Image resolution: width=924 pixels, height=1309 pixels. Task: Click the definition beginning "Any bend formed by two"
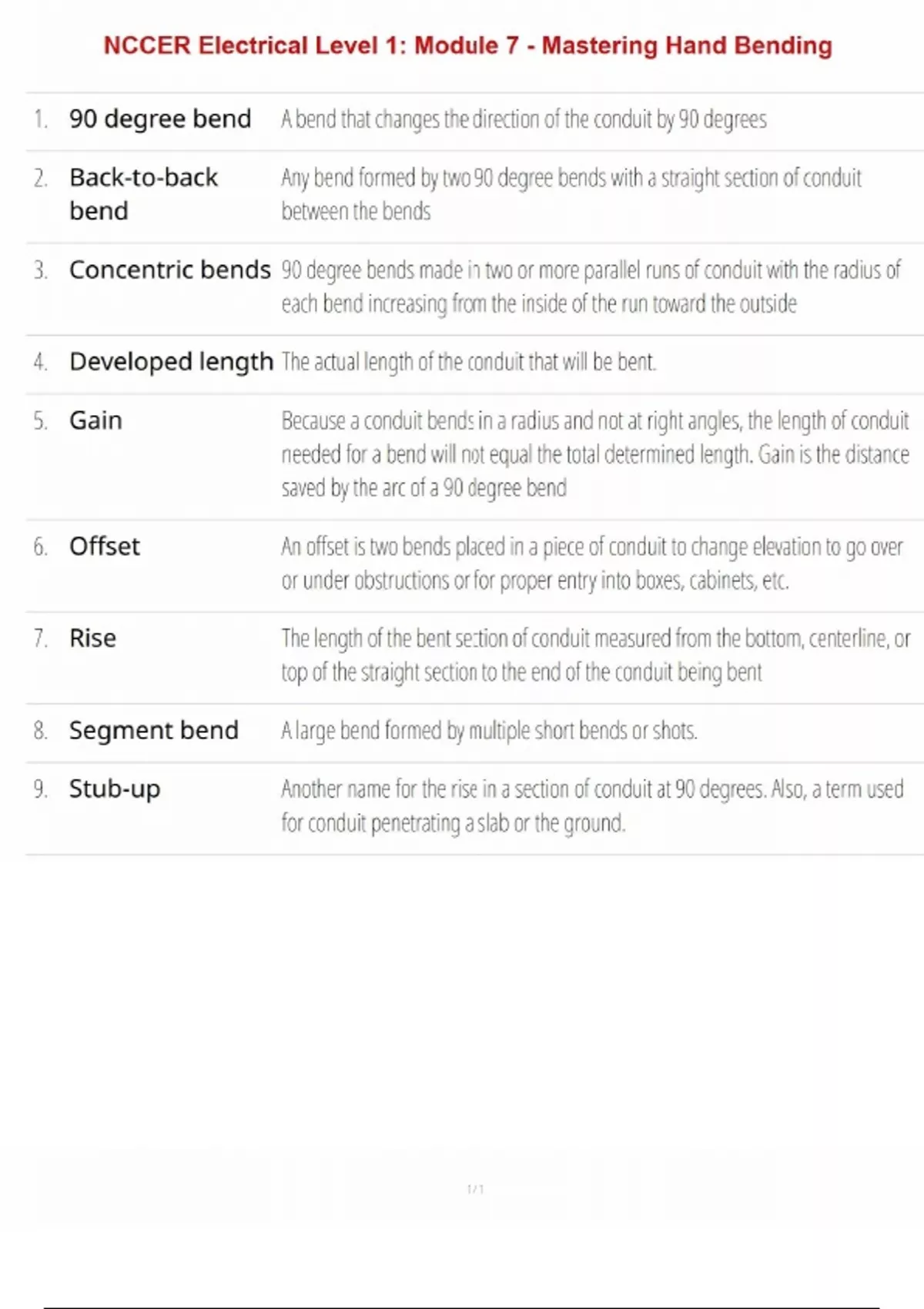coord(571,194)
